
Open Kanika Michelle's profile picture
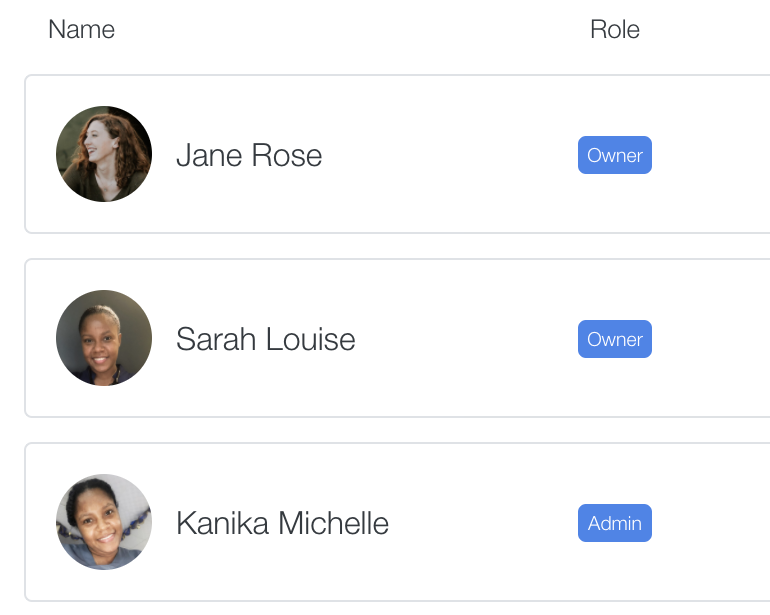click(x=104, y=522)
